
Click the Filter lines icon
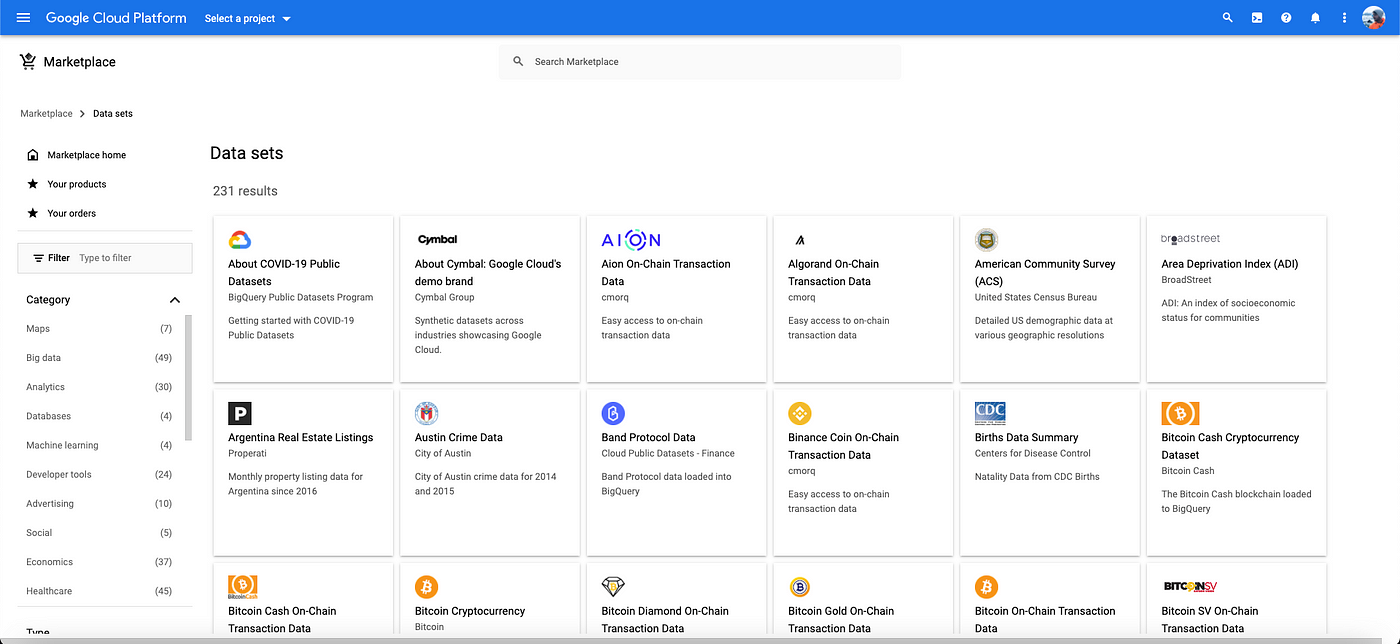click(39, 258)
